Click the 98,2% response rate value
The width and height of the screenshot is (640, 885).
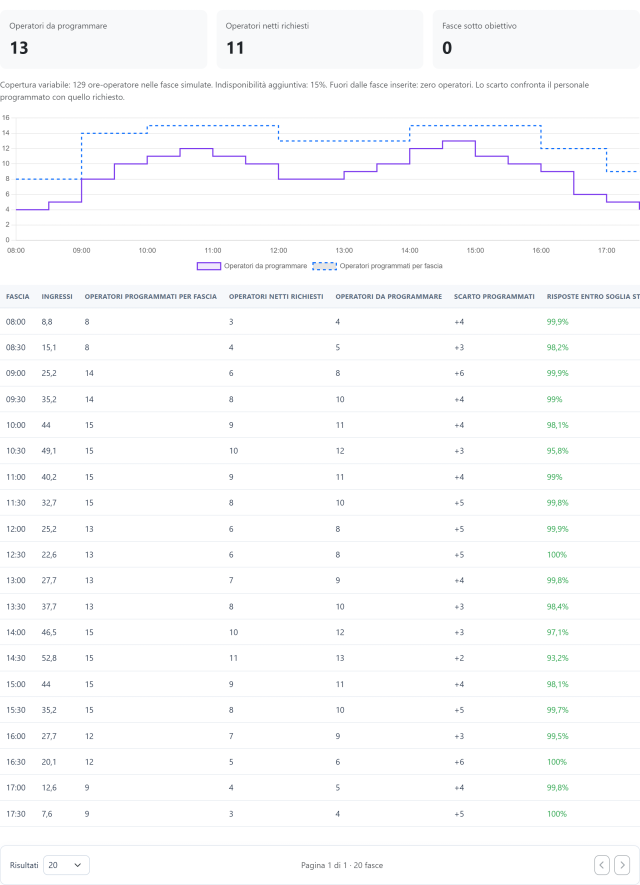point(558,348)
